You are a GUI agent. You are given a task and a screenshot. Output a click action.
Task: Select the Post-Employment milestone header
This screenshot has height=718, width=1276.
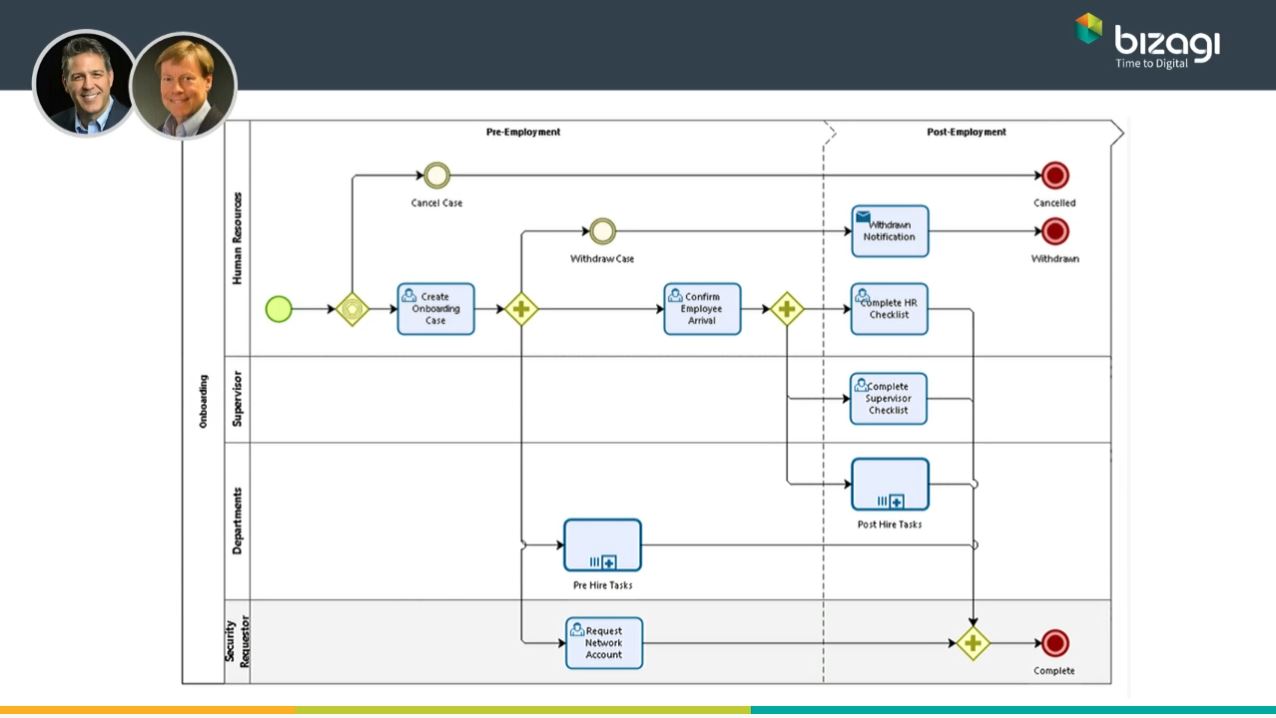pyautogui.click(x=966, y=132)
